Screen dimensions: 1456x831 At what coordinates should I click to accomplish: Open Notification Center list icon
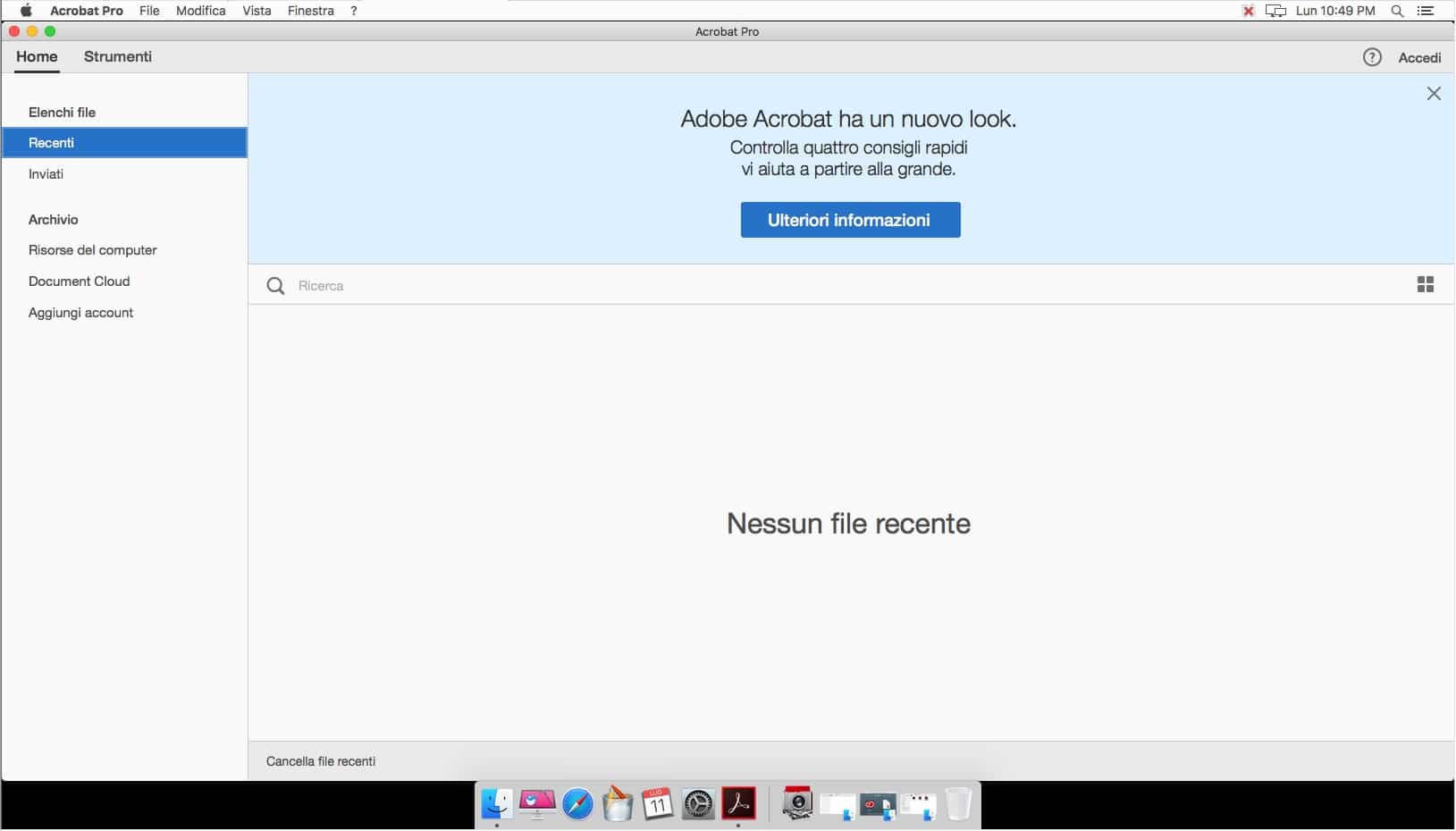(x=1426, y=11)
